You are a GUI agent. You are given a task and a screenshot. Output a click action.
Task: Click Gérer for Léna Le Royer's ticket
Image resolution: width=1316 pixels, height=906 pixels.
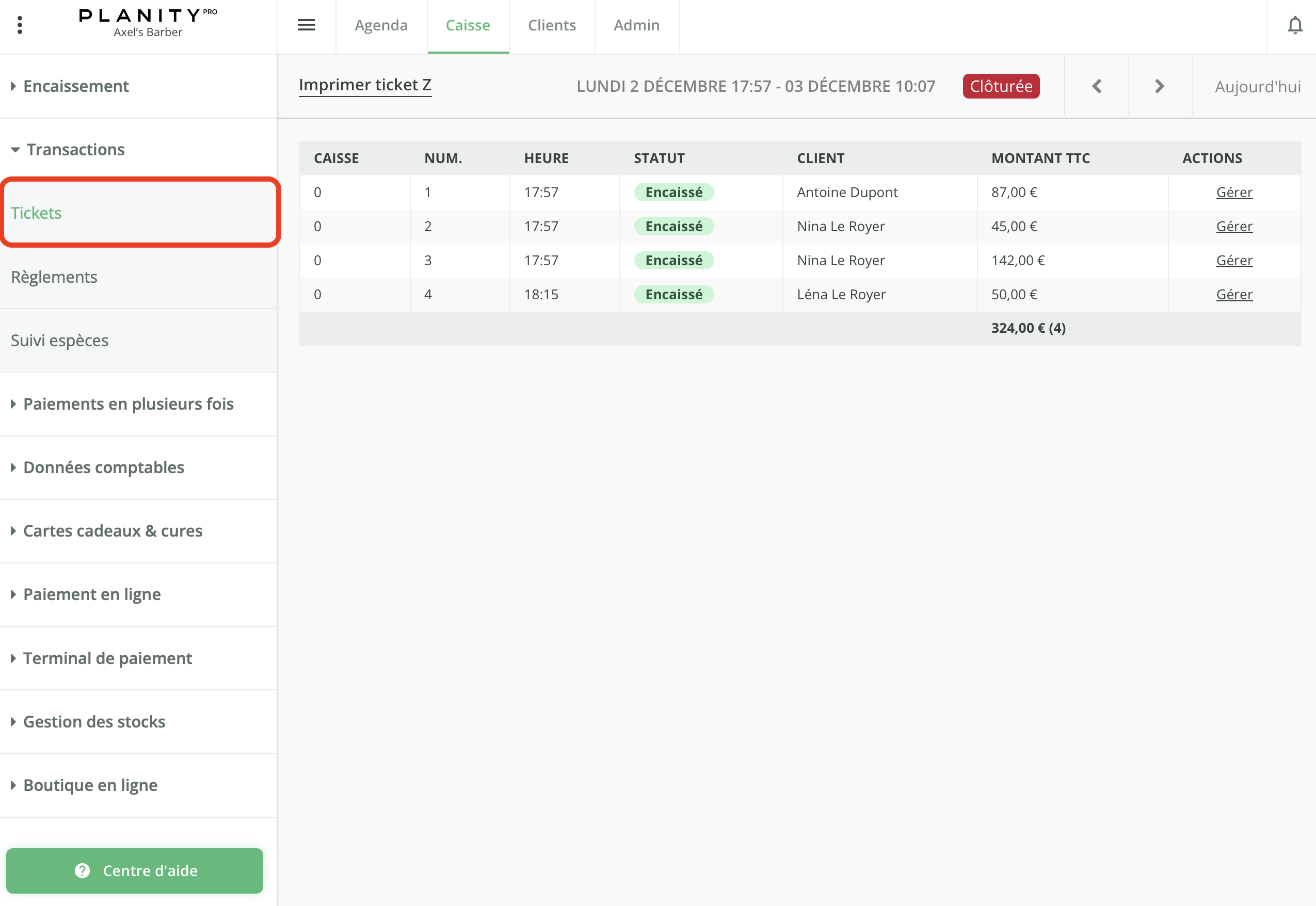pyautogui.click(x=1233, y=295)
